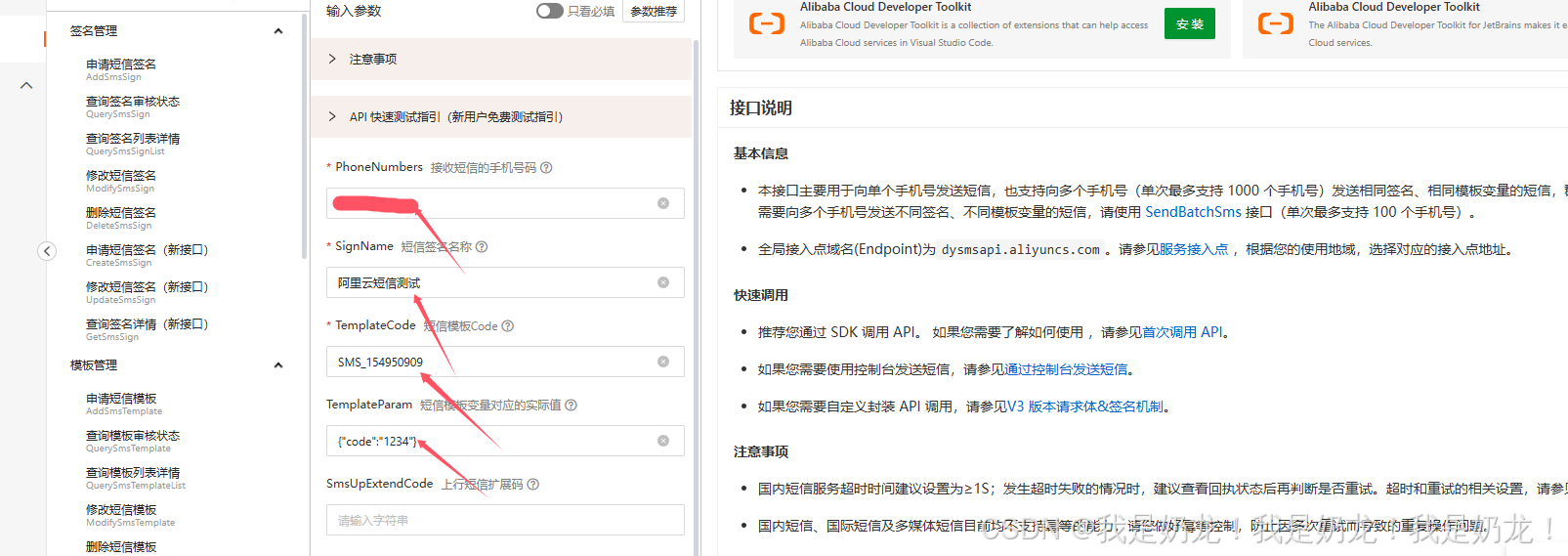
Task: Open 修改短信模板 ModifySmsTemplate
Action: 131,515
